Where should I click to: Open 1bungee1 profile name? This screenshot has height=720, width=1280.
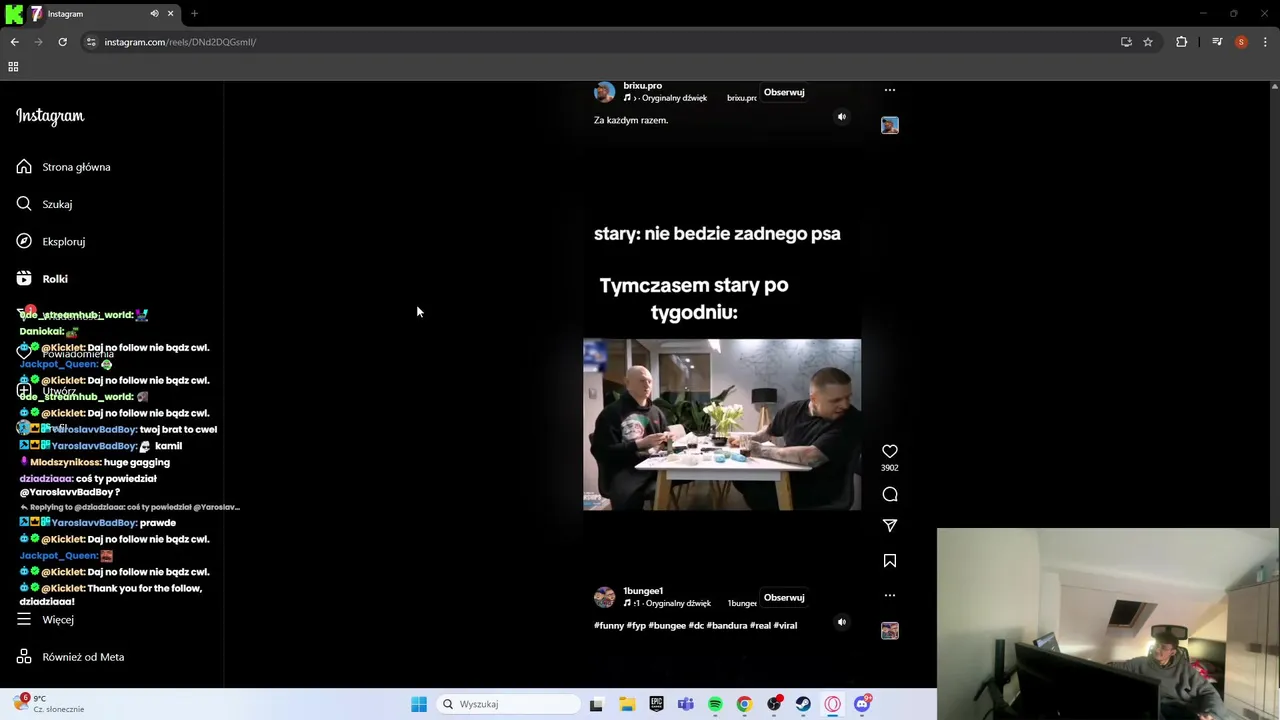coord(643,591)
